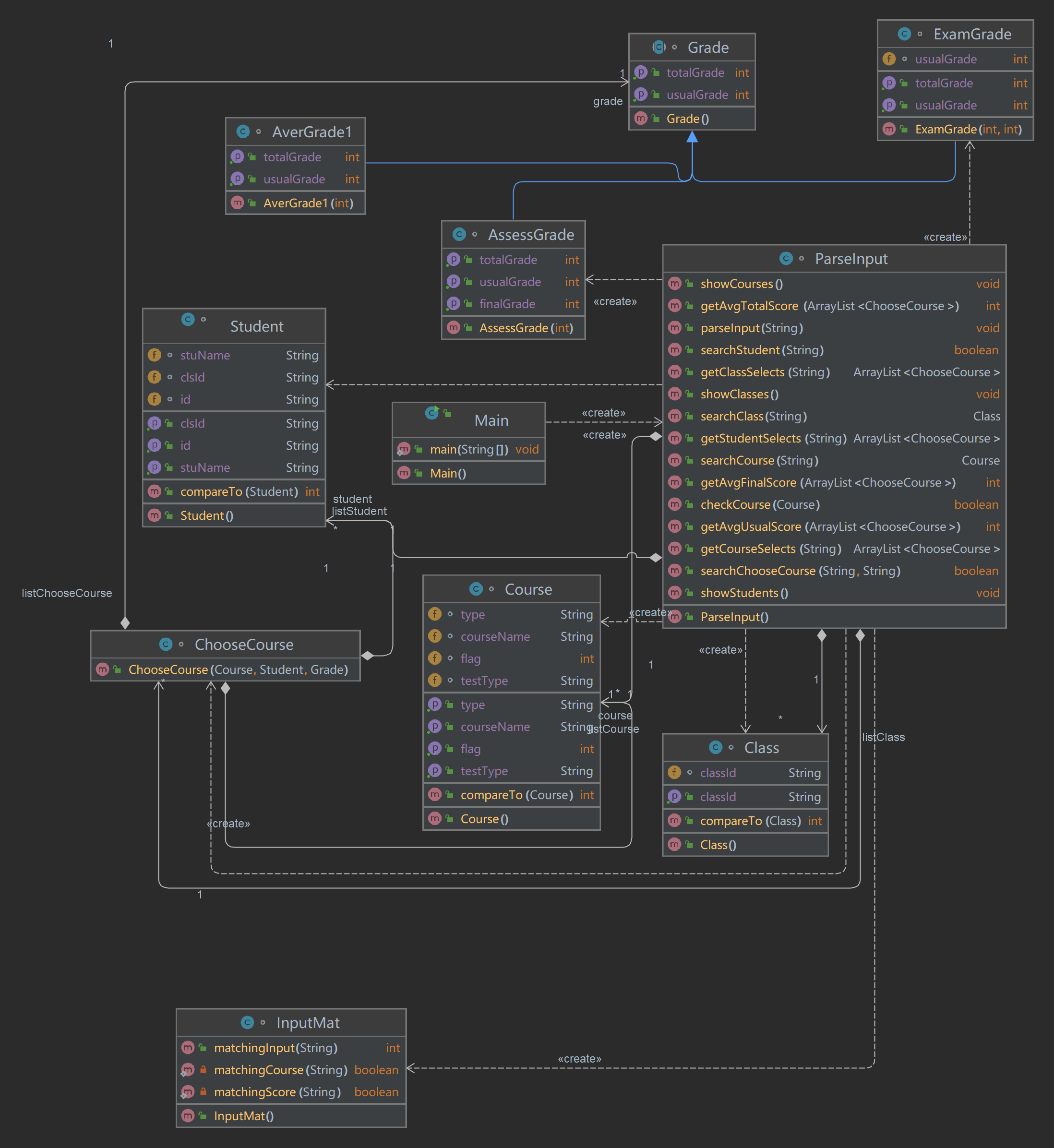The image size is (1054, 1148).
Task: Select compareTo(Course) method row
Action: click(516, 794)
